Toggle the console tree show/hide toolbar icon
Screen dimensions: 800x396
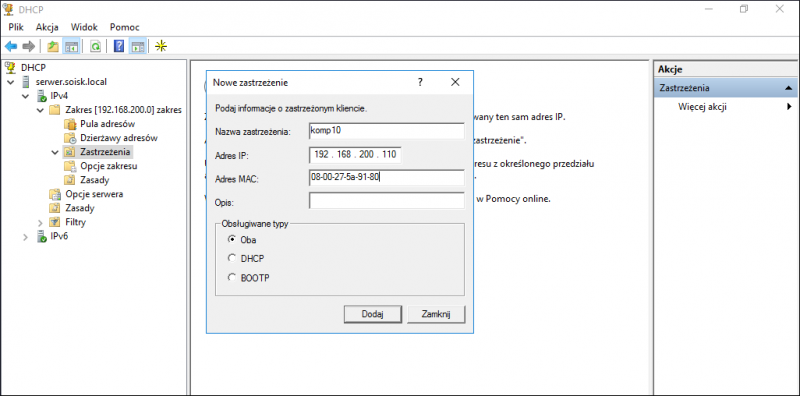pyautogui.click(x=70, y=47)
